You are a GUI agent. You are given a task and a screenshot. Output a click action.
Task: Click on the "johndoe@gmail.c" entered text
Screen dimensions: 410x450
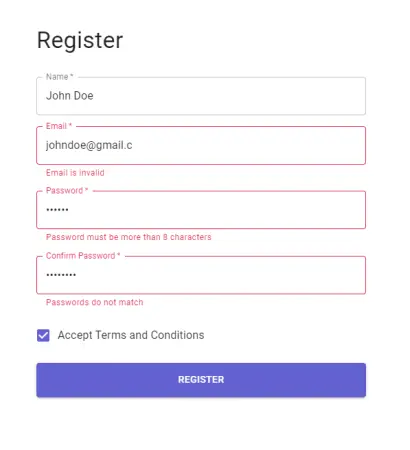tap(89, 145)
